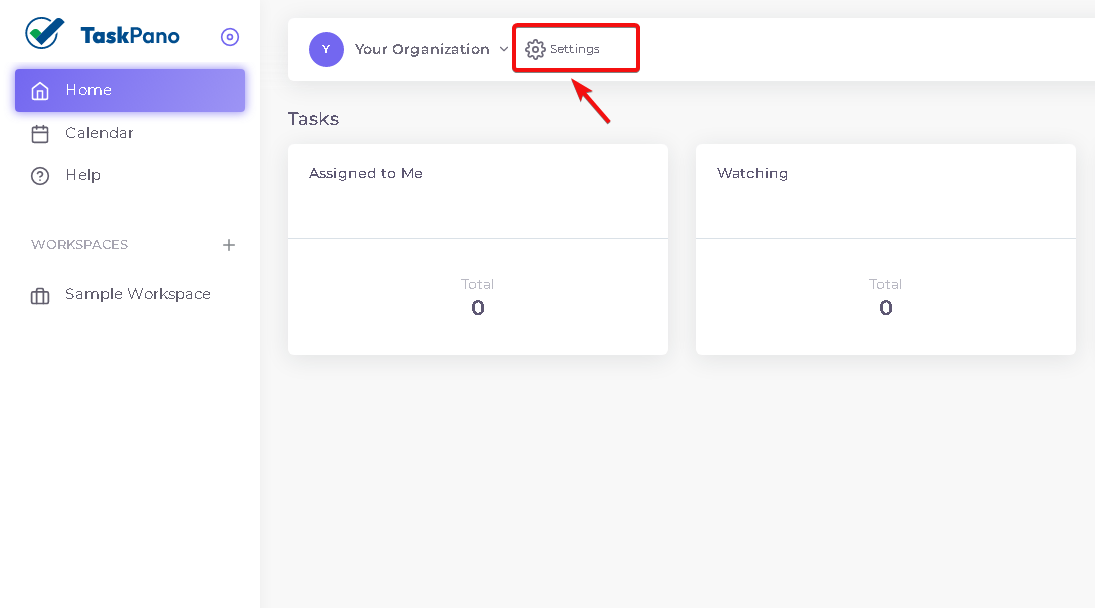Click the Settings text link

click(575, 50)
